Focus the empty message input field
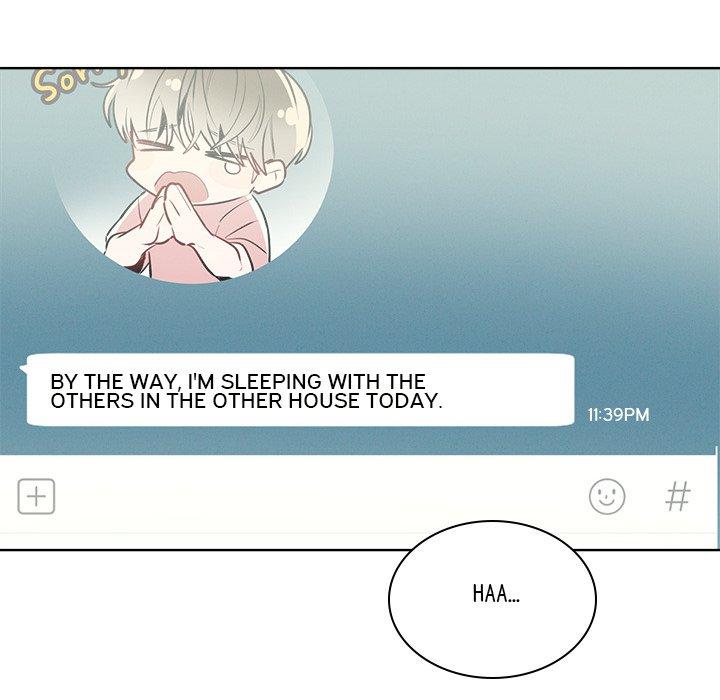The height and width of the screenshot is (700, 720). tap(321, 497)
